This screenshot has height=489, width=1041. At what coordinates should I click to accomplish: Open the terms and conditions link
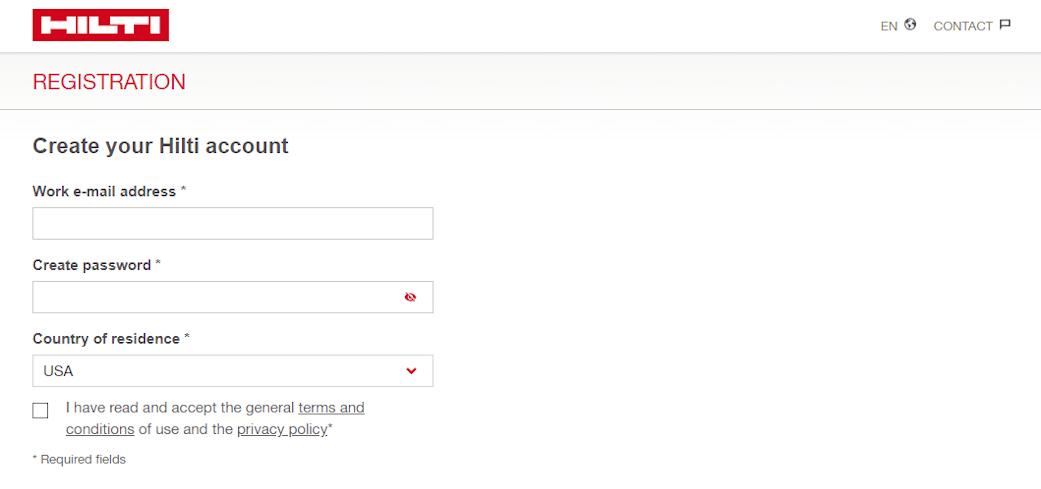[x=331, y=408]
